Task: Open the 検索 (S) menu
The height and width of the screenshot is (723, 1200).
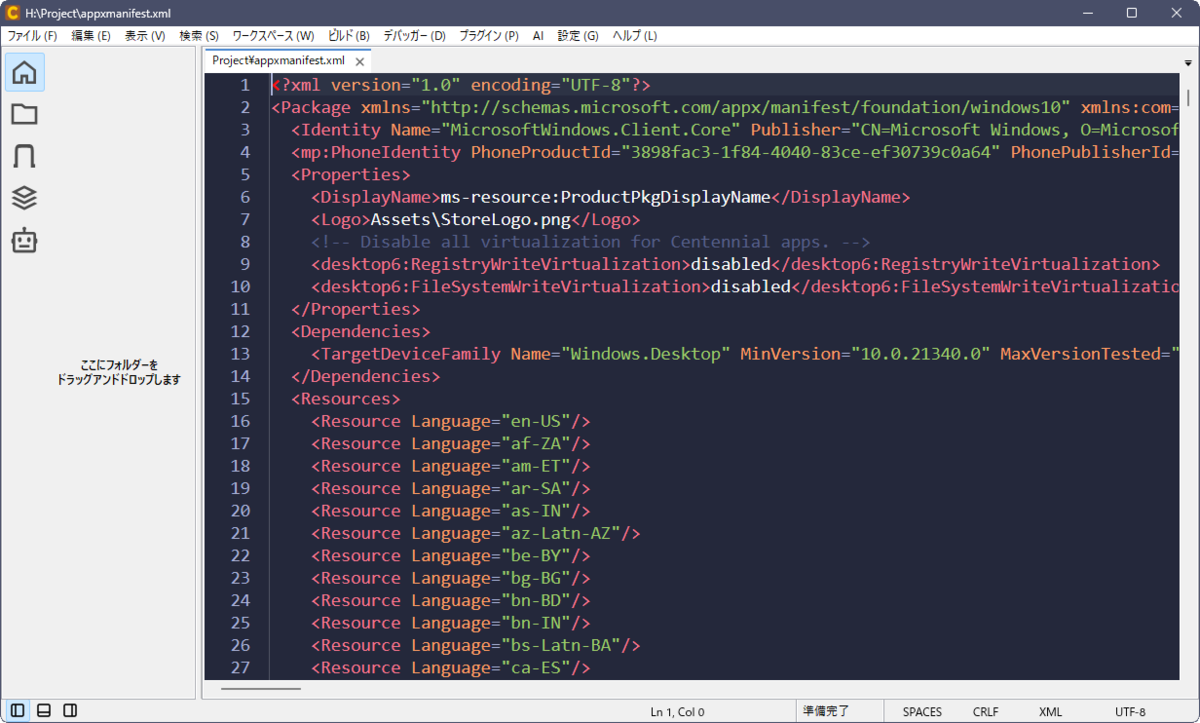Action: 199,35
